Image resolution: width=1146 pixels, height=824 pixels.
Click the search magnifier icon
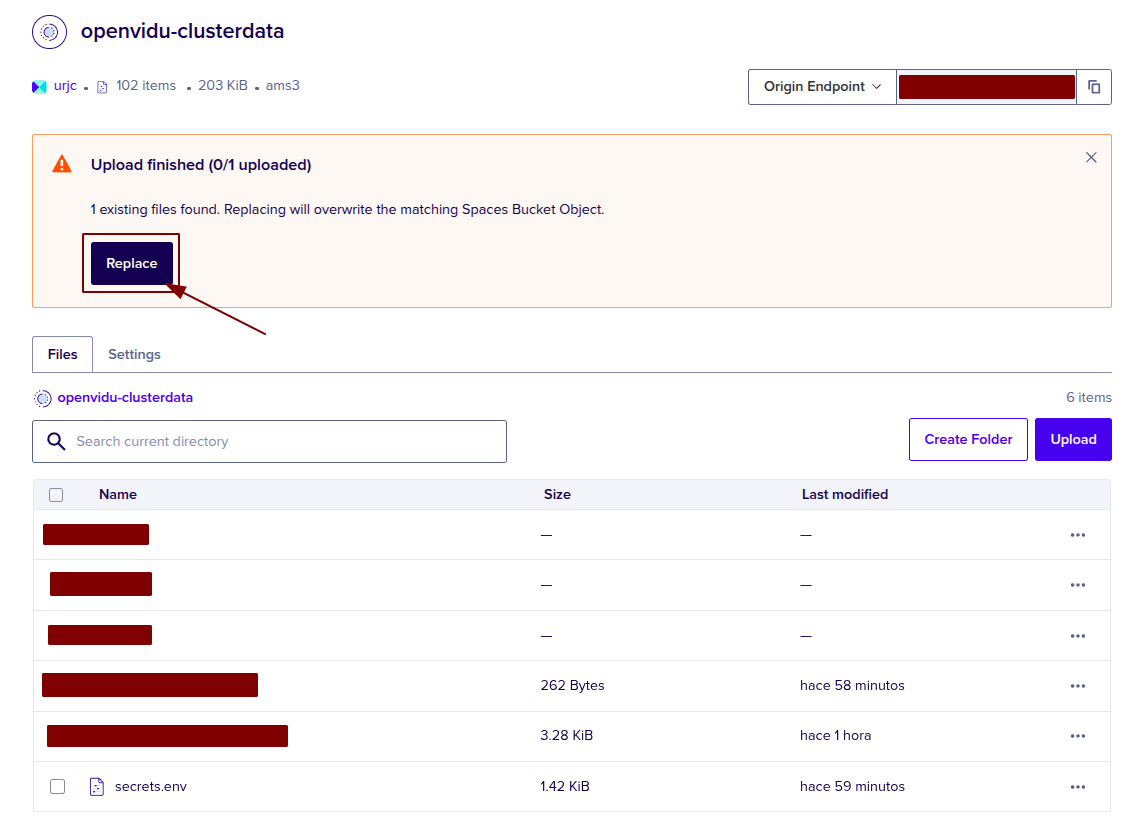tap(57, 441)
